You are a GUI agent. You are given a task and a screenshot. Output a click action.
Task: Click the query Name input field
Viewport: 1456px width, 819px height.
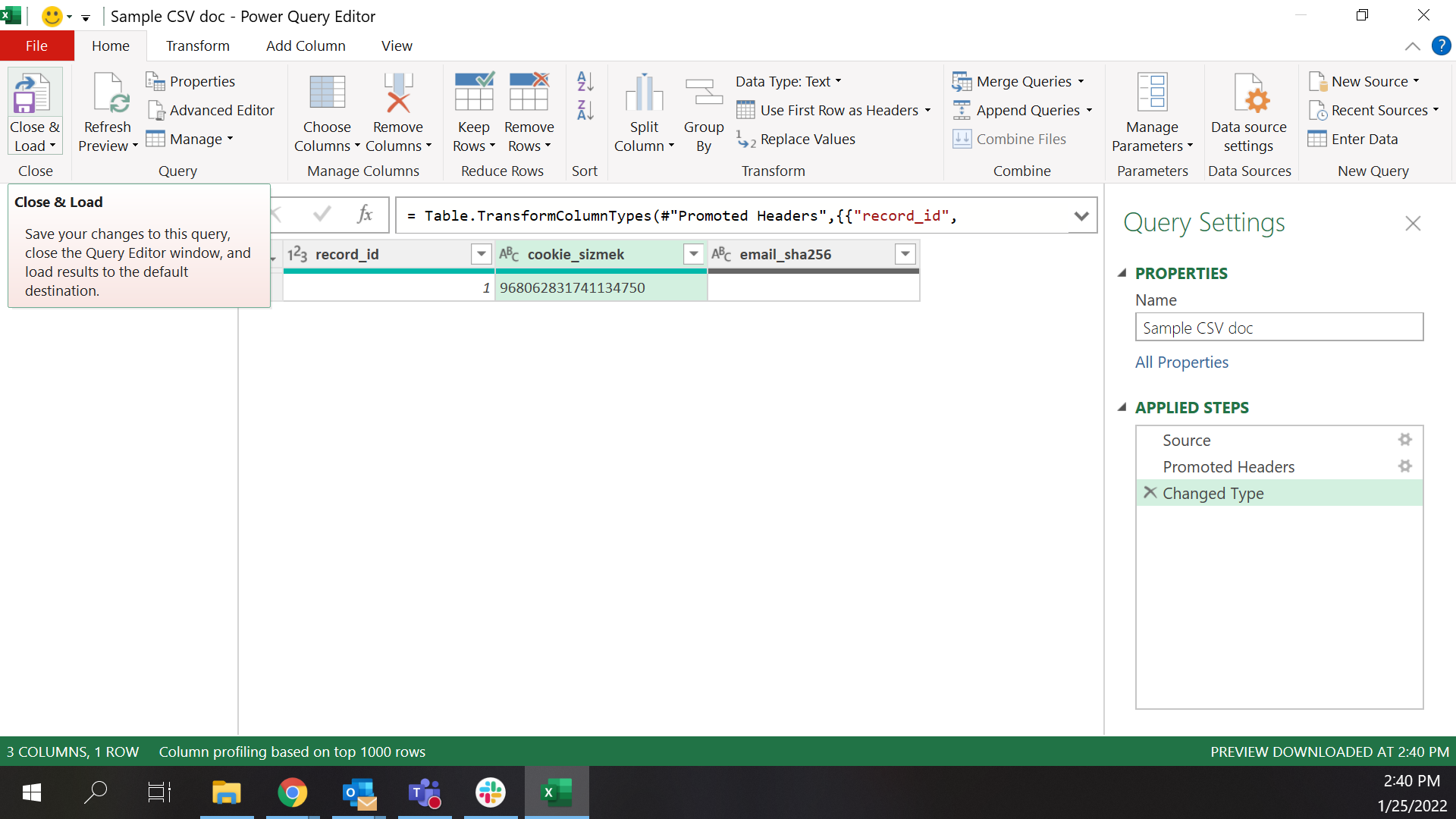(1279, 328)
